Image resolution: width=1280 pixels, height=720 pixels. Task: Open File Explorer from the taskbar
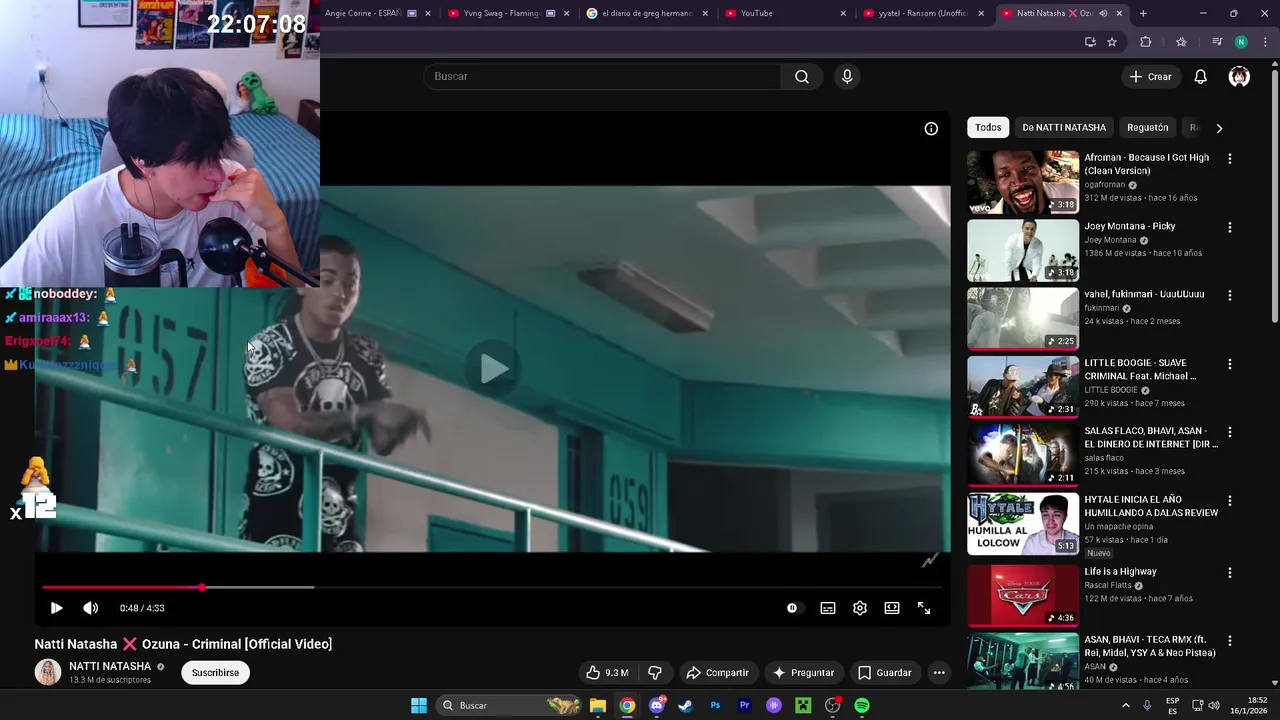[598, 706]
